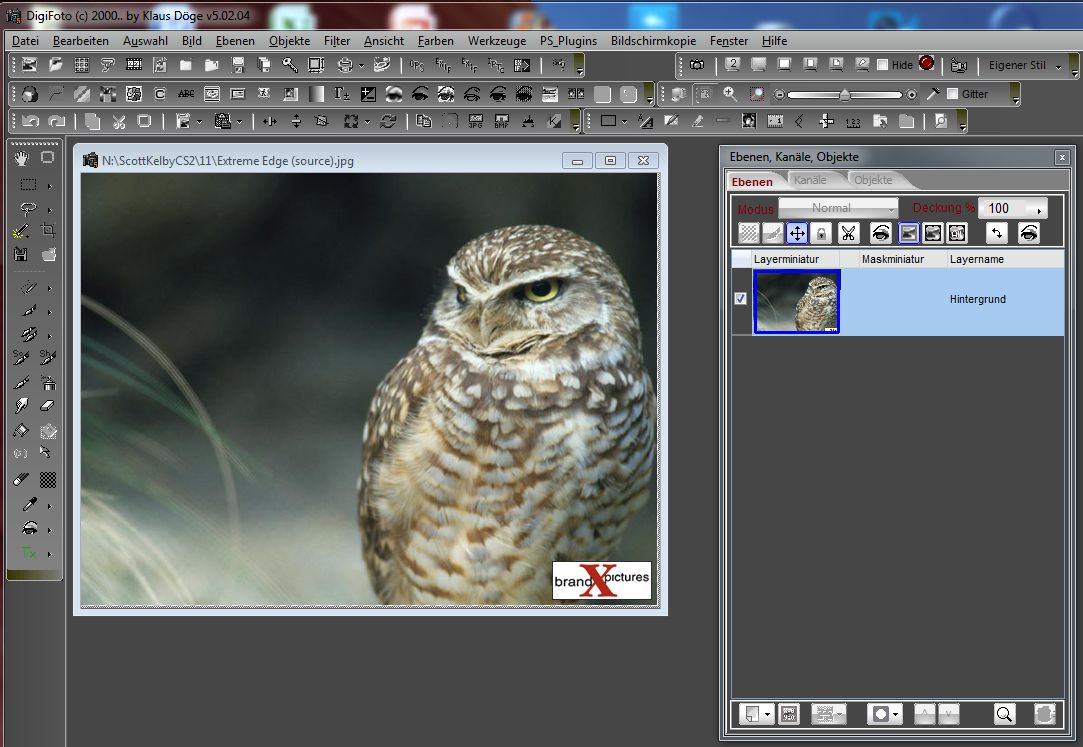
Task: Click the zoom slider handle
Action: tap(845, 94)
